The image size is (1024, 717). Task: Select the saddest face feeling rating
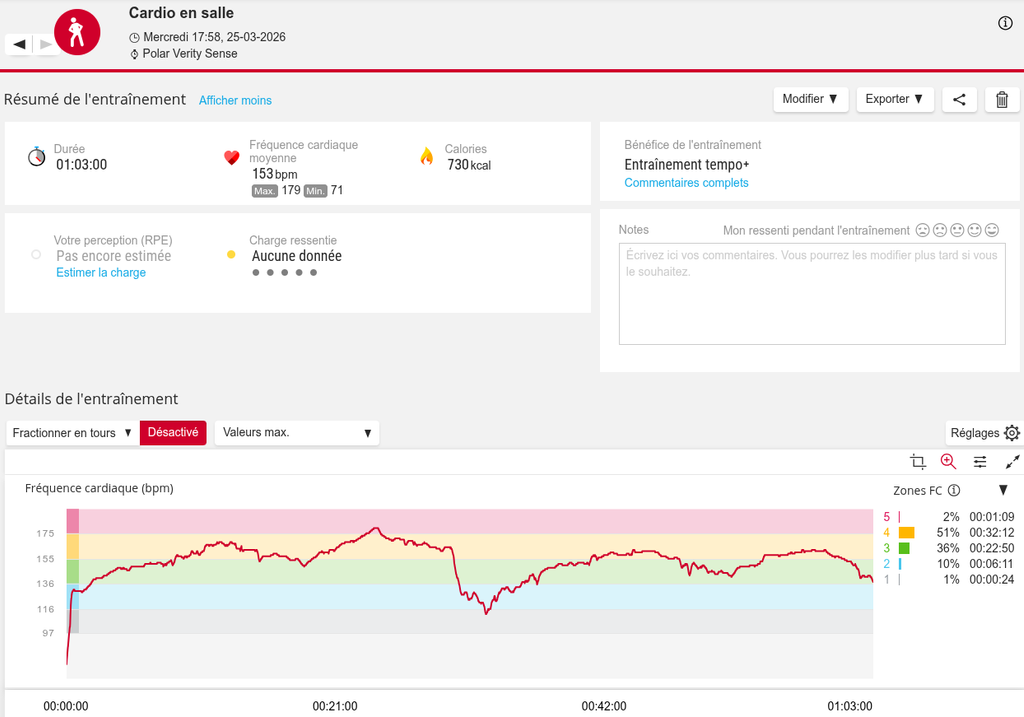[x=923, y=230]
